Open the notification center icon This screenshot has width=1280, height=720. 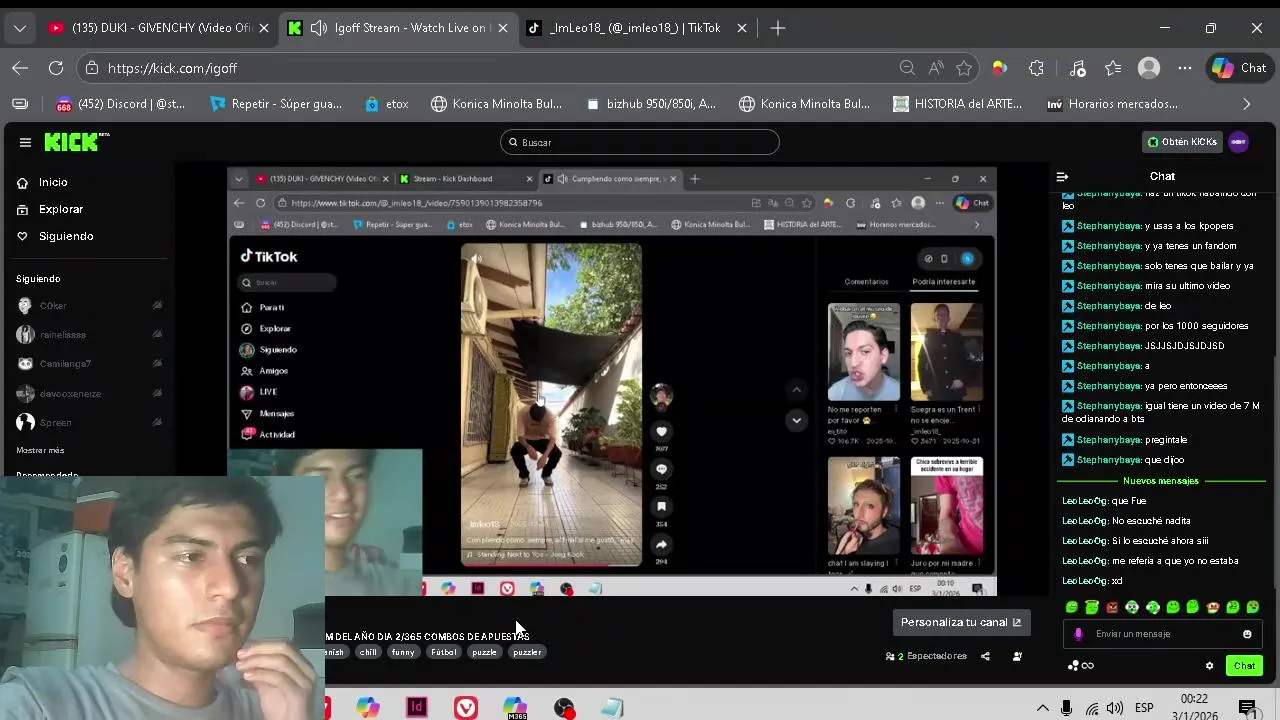[x=1247, y=708]
